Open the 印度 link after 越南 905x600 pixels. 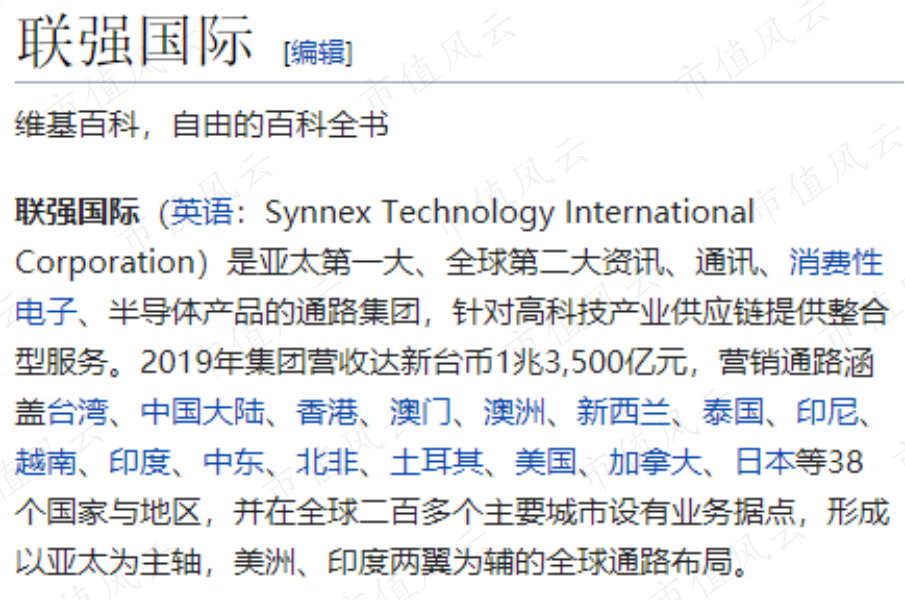coord(140,462)
